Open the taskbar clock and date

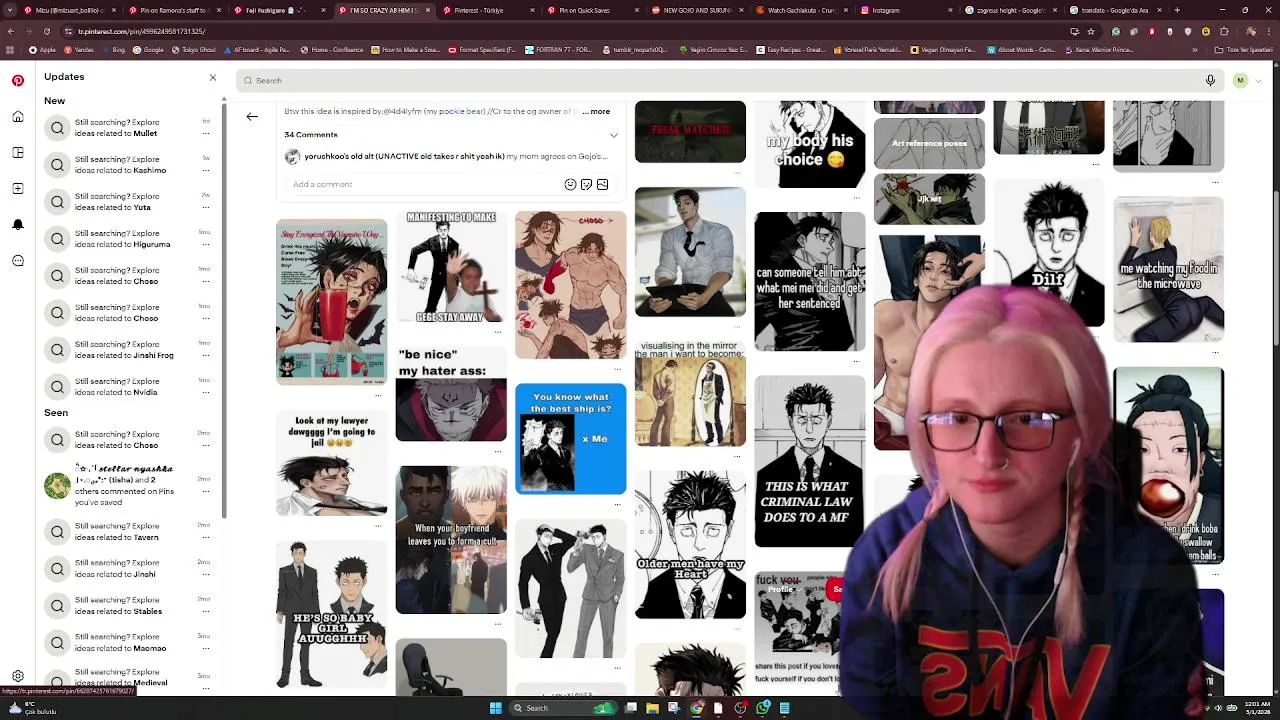[1258, 708]
